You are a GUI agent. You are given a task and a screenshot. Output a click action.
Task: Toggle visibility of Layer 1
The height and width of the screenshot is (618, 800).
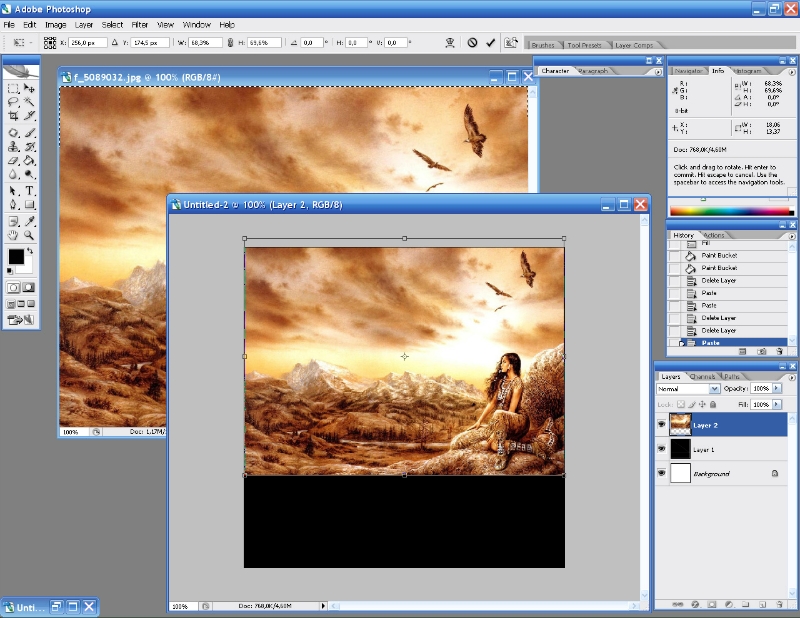[x=661, y=449]
